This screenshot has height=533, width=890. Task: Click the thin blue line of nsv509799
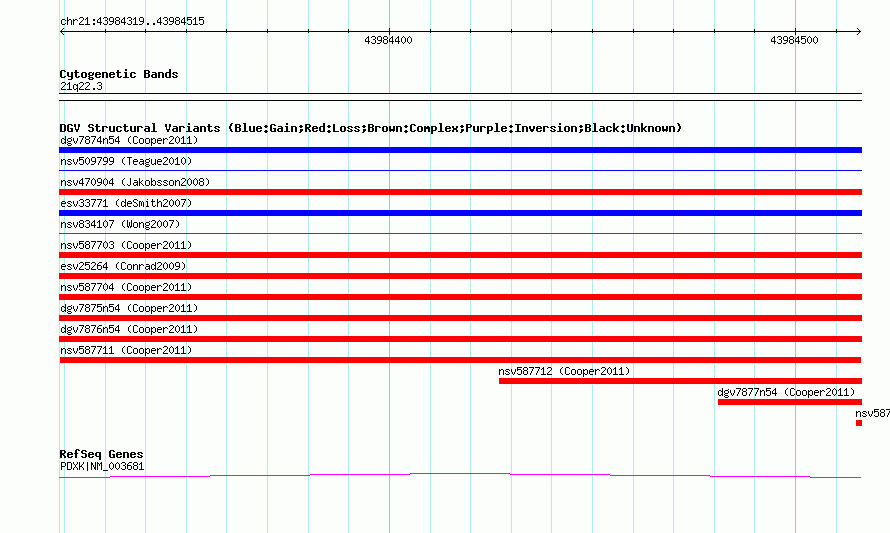coord(460,170)
